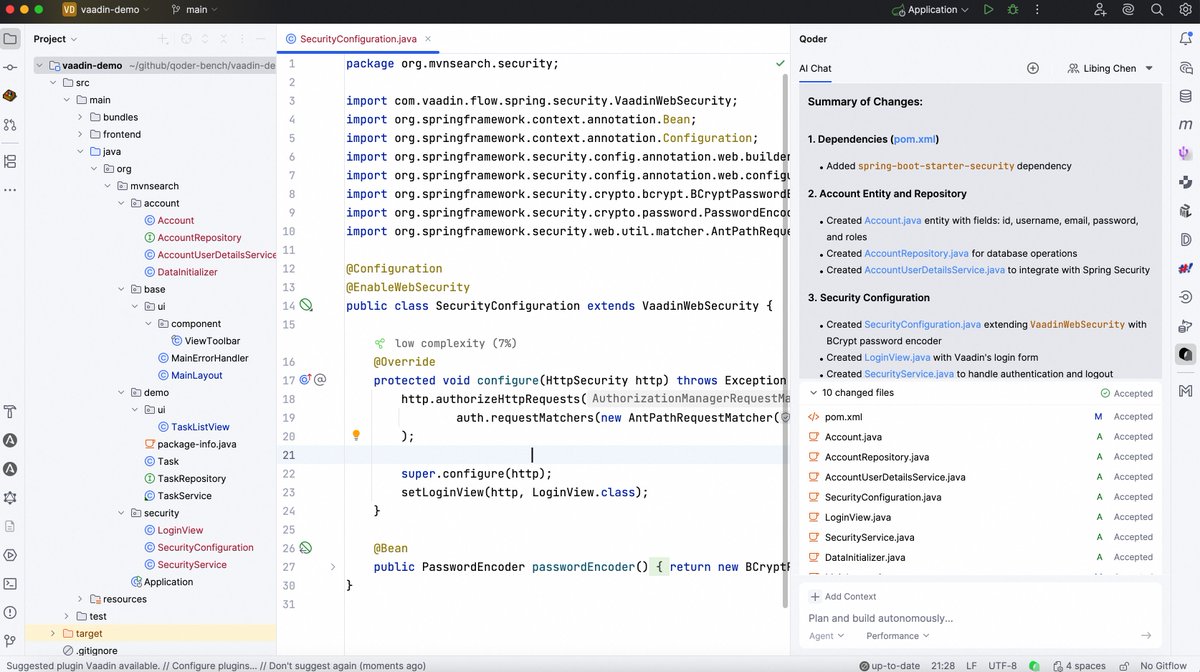Image resolution: width=1200 pixels, height=672 pixels.
Task: Click the editor vertical scrollbar
Action: [786, 340]
